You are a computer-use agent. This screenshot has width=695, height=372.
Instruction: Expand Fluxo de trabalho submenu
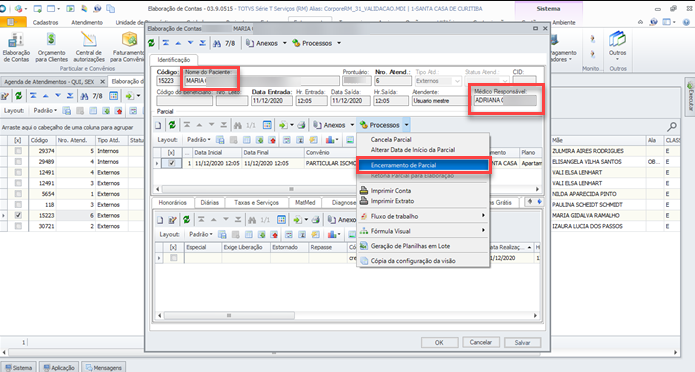(423, 216)
